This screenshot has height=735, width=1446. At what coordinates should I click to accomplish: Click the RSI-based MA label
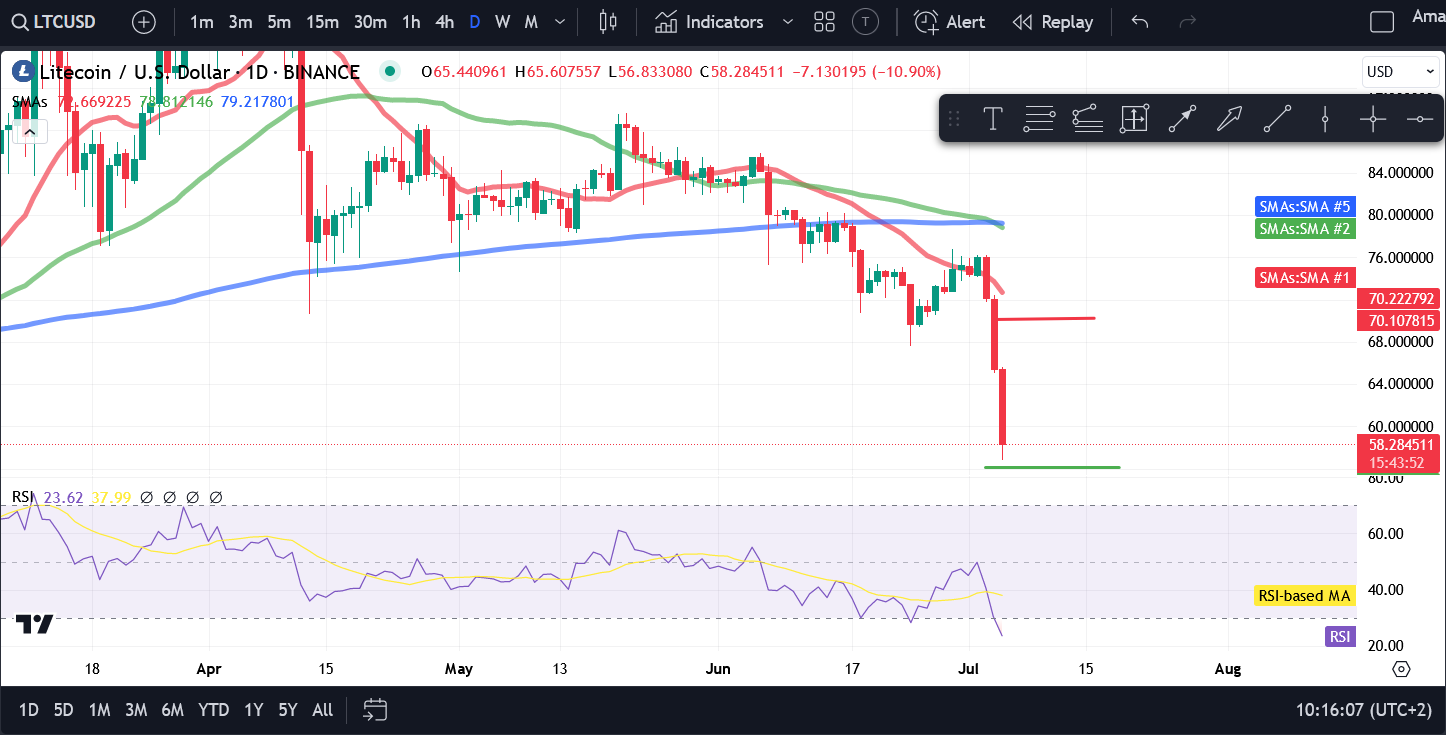(x=1304, y=596)
